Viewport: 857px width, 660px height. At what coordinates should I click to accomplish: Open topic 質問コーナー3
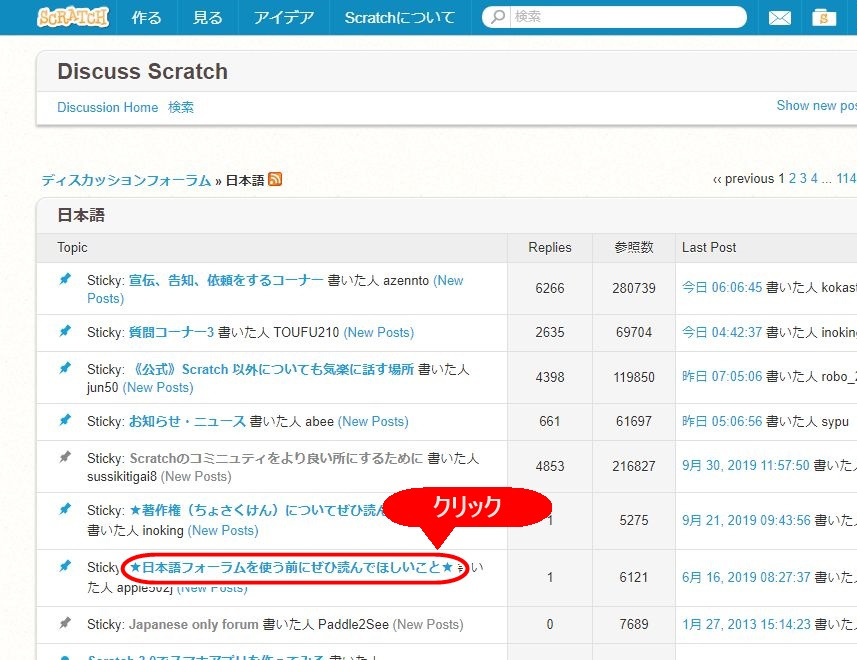click(x=171, y=332)
